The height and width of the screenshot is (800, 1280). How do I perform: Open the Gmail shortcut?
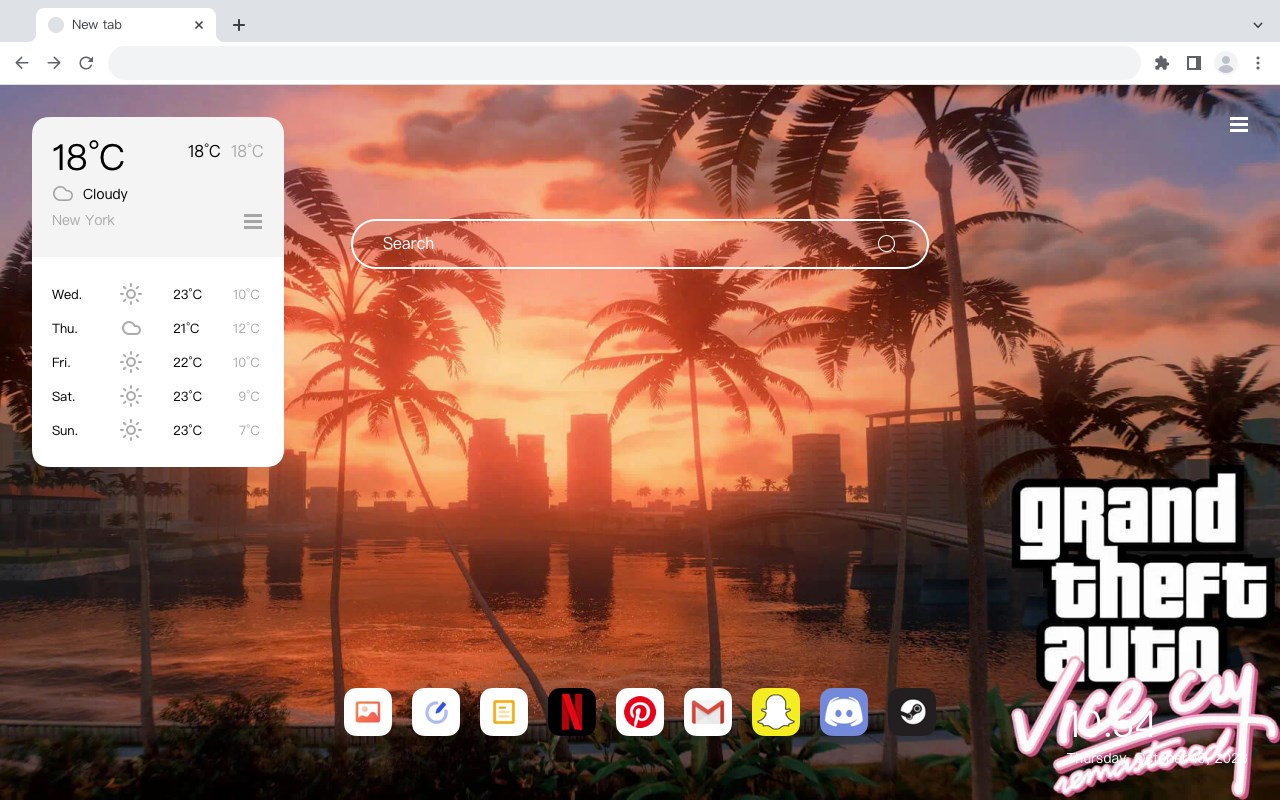point(708,712)
